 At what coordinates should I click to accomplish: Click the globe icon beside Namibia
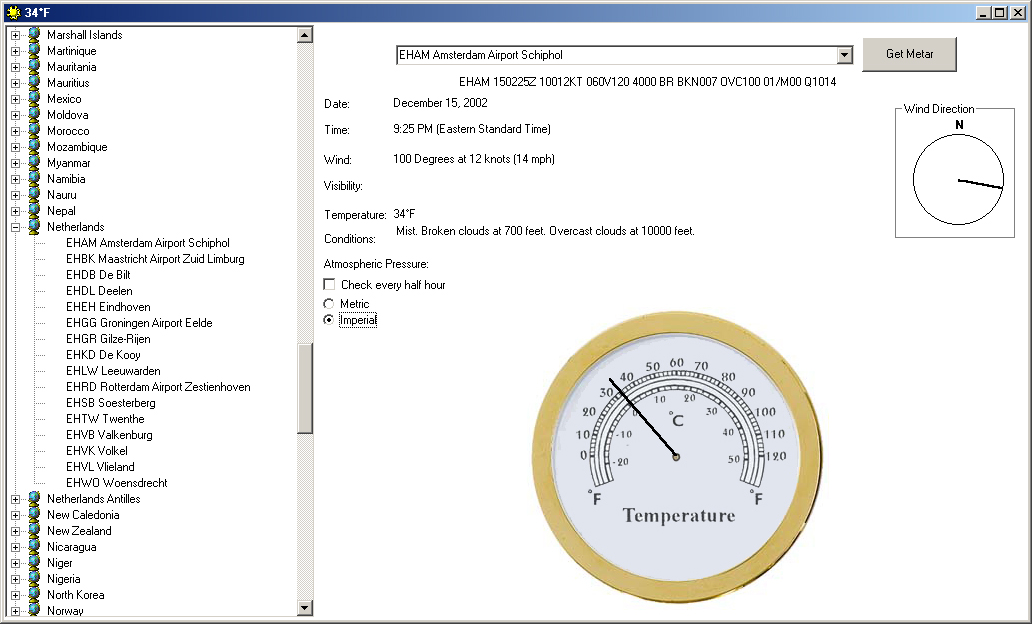(34, 179)
